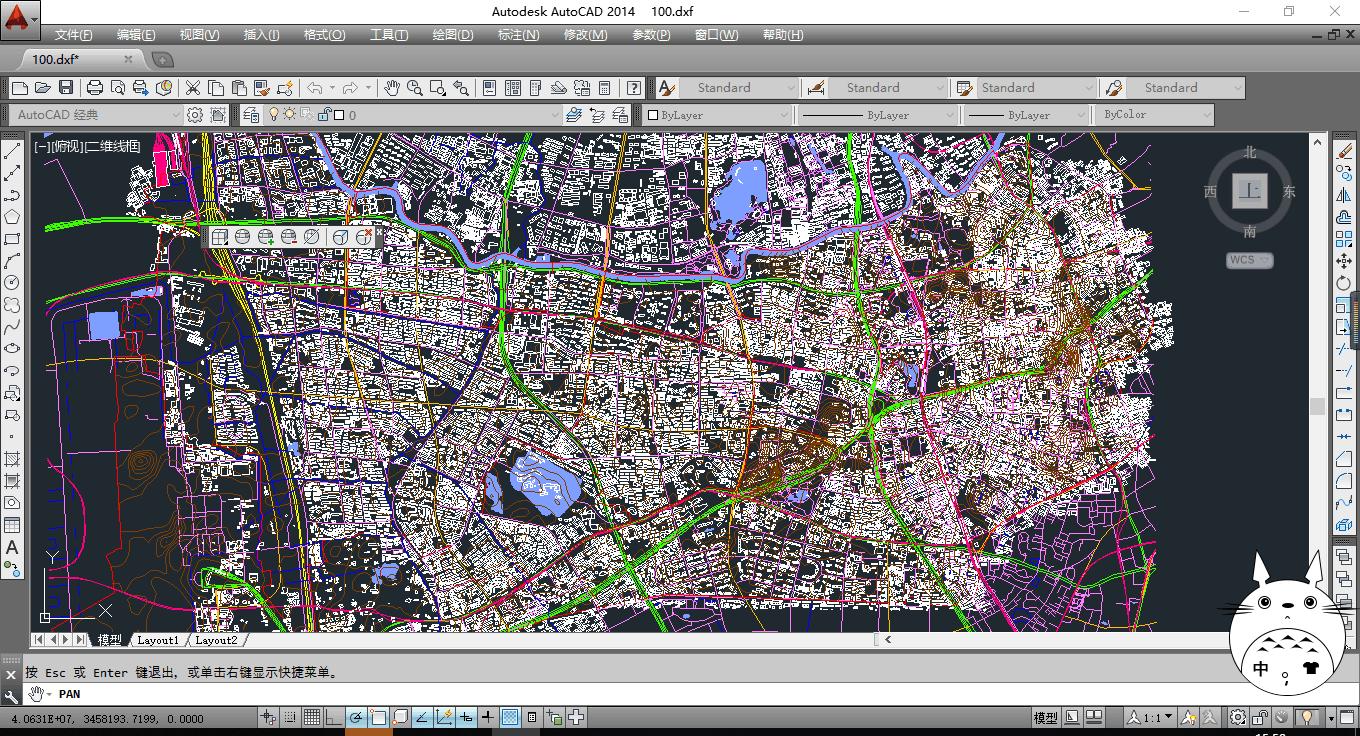Expand the layer 0 dropdown list
The image size is (1360, 736).
click(x=554, y=115)
